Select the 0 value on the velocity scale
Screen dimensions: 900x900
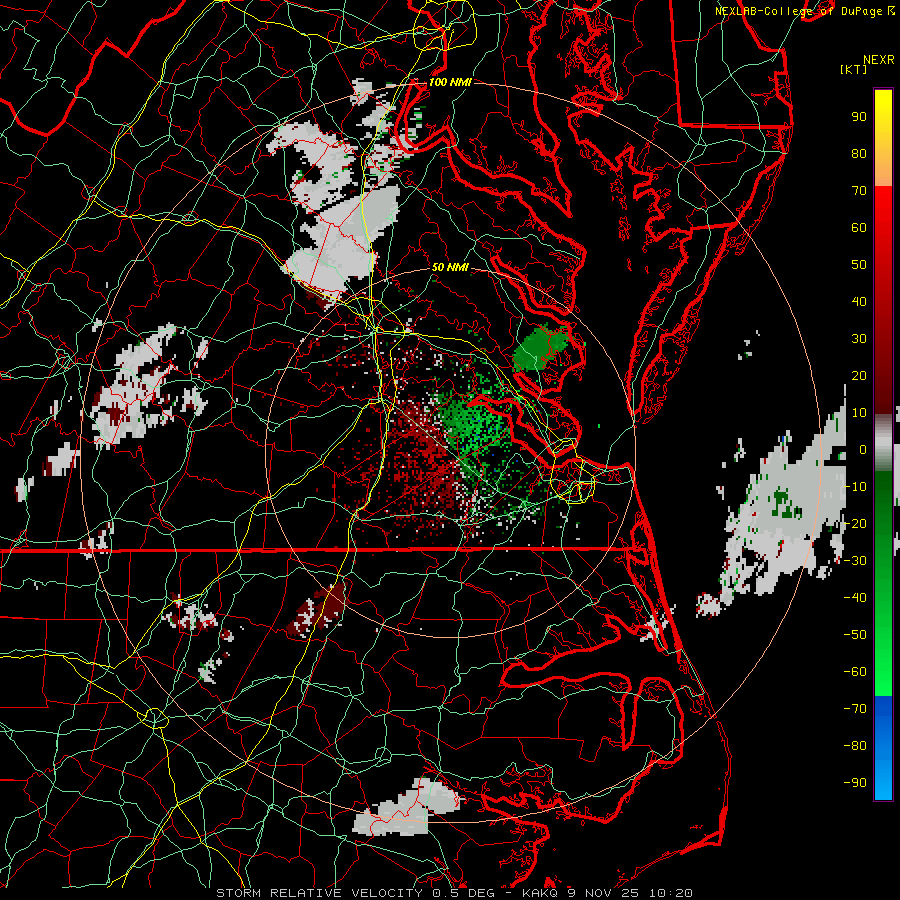(863, 449)
